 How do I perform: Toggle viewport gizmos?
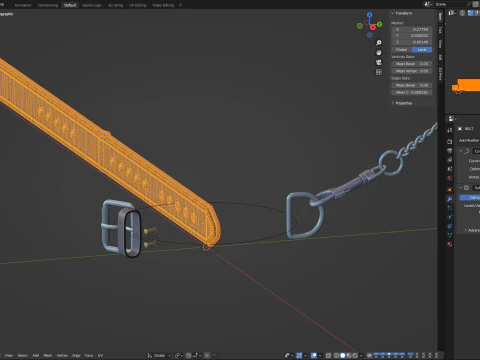pos(299,355)
